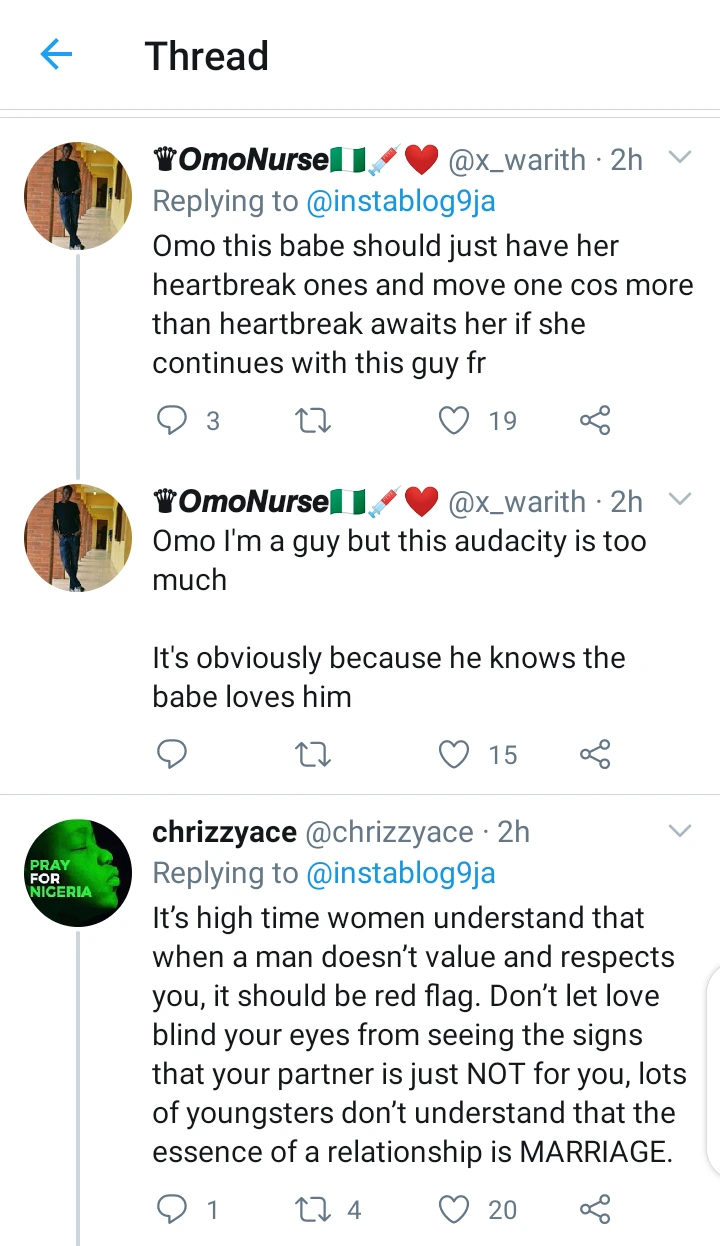
Task: Like chrizzyace's tweet with 20 likes
Action: [x=455, y=1210]
